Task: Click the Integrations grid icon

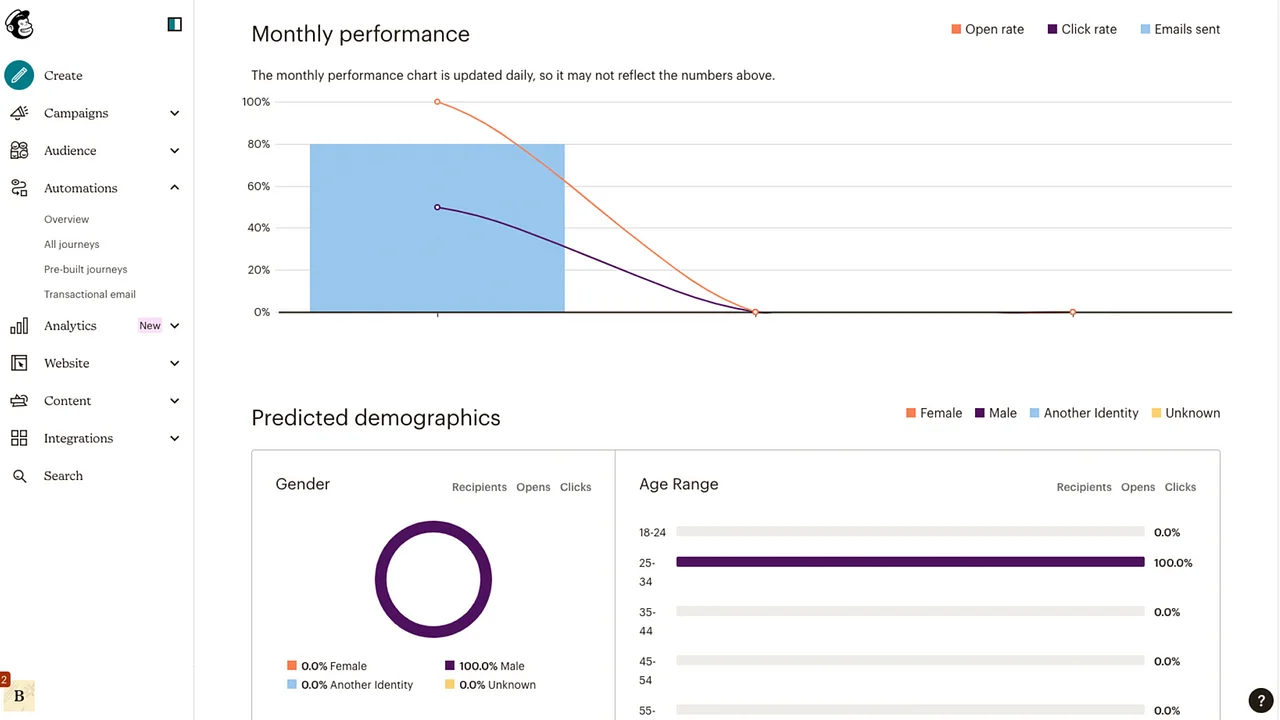Action: click(x=19, y=438)
